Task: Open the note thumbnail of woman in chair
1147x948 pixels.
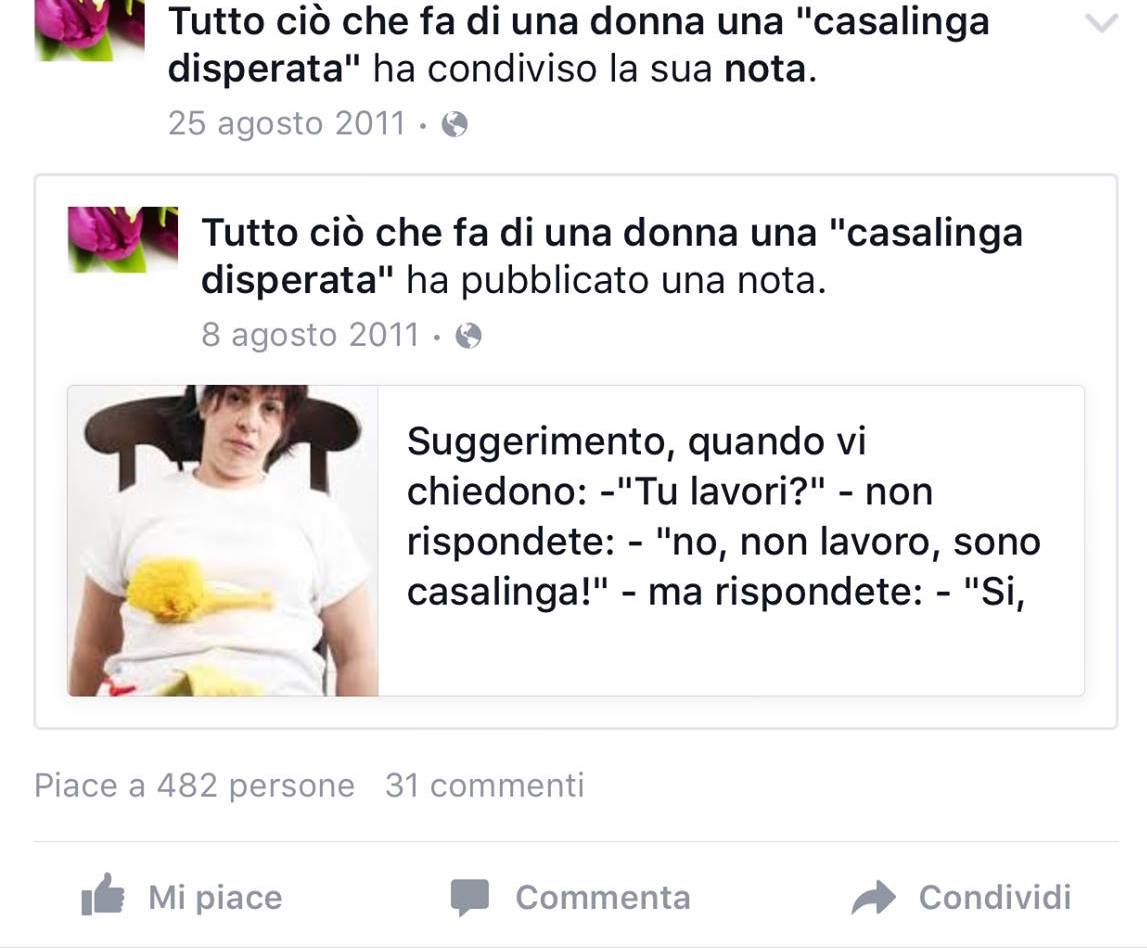Action: 223,541
